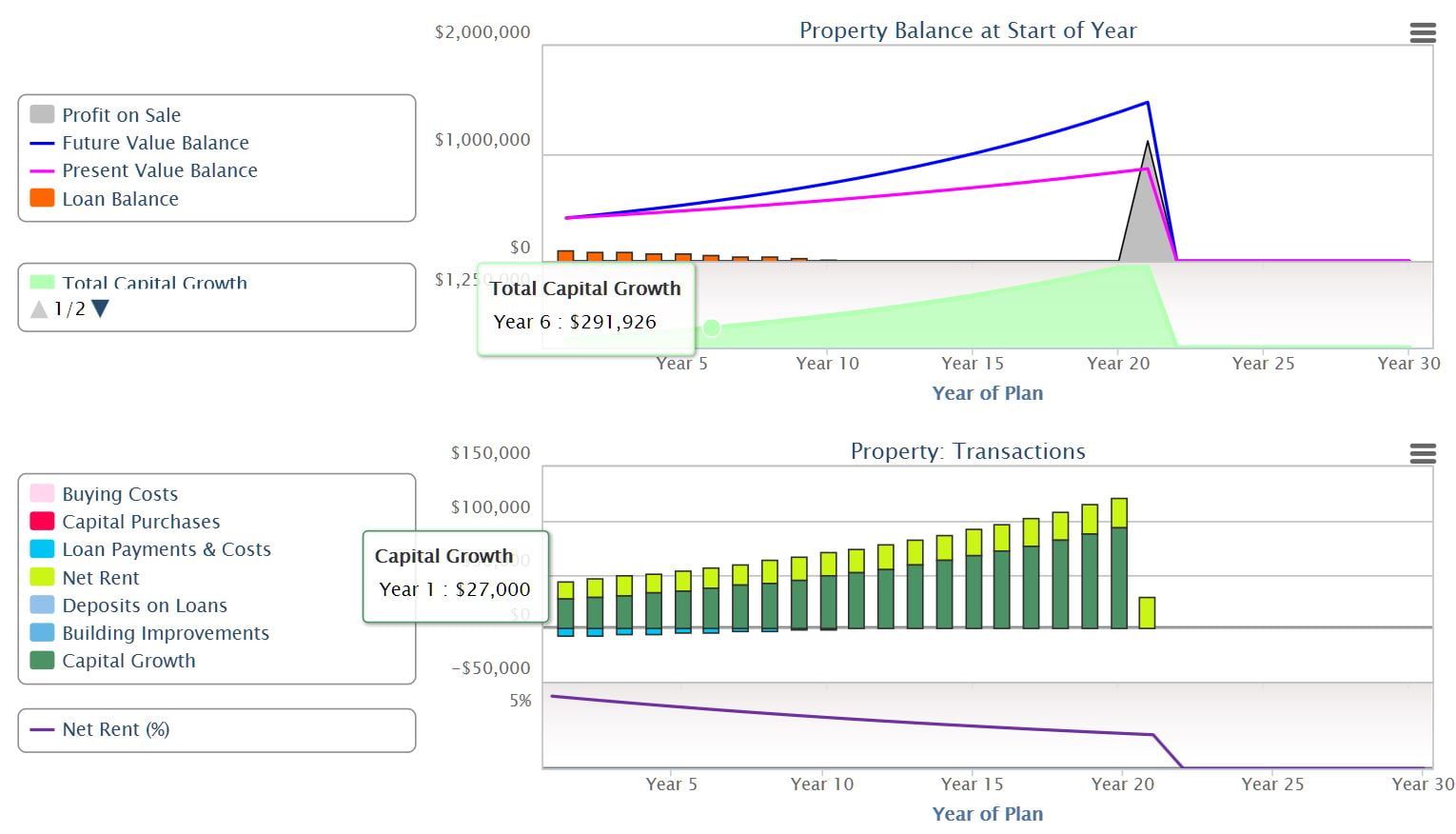
Task: Click the Year of Plan axis label
Action: point(987,393)
